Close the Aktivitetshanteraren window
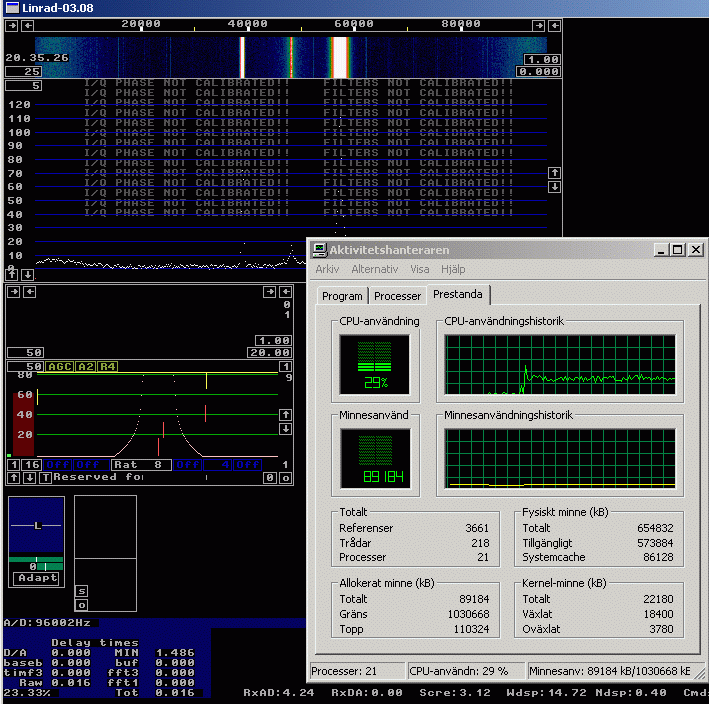 point(696,250)
